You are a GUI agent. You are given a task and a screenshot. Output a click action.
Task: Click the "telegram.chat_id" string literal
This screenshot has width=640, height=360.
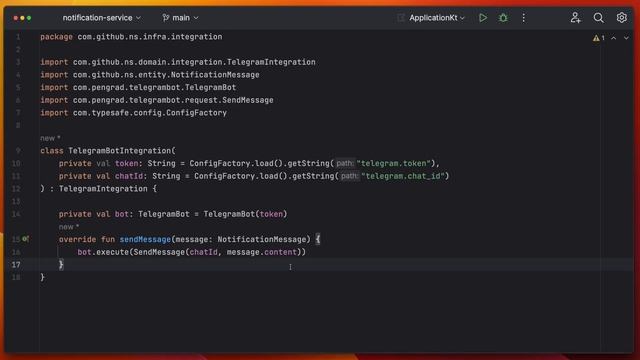pyautogui.click(x=403, y=176)
